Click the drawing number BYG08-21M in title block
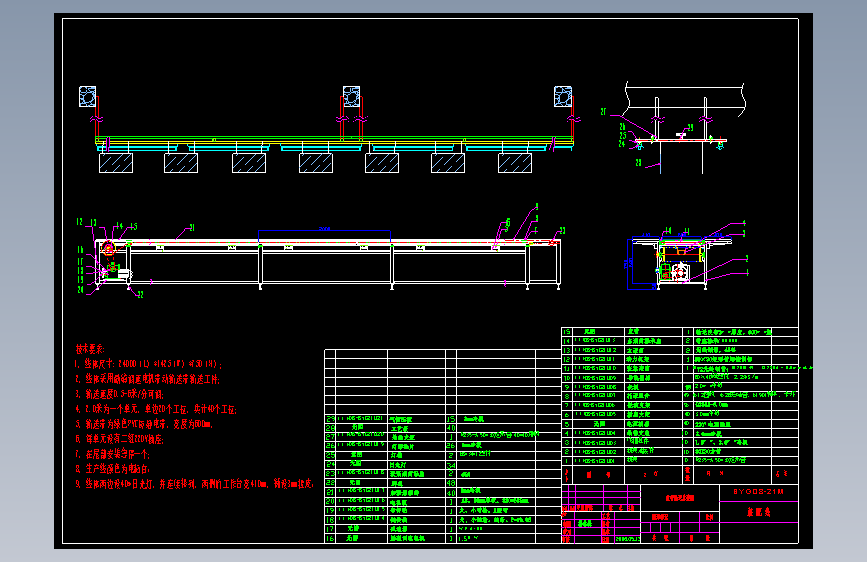 [758, 492]
